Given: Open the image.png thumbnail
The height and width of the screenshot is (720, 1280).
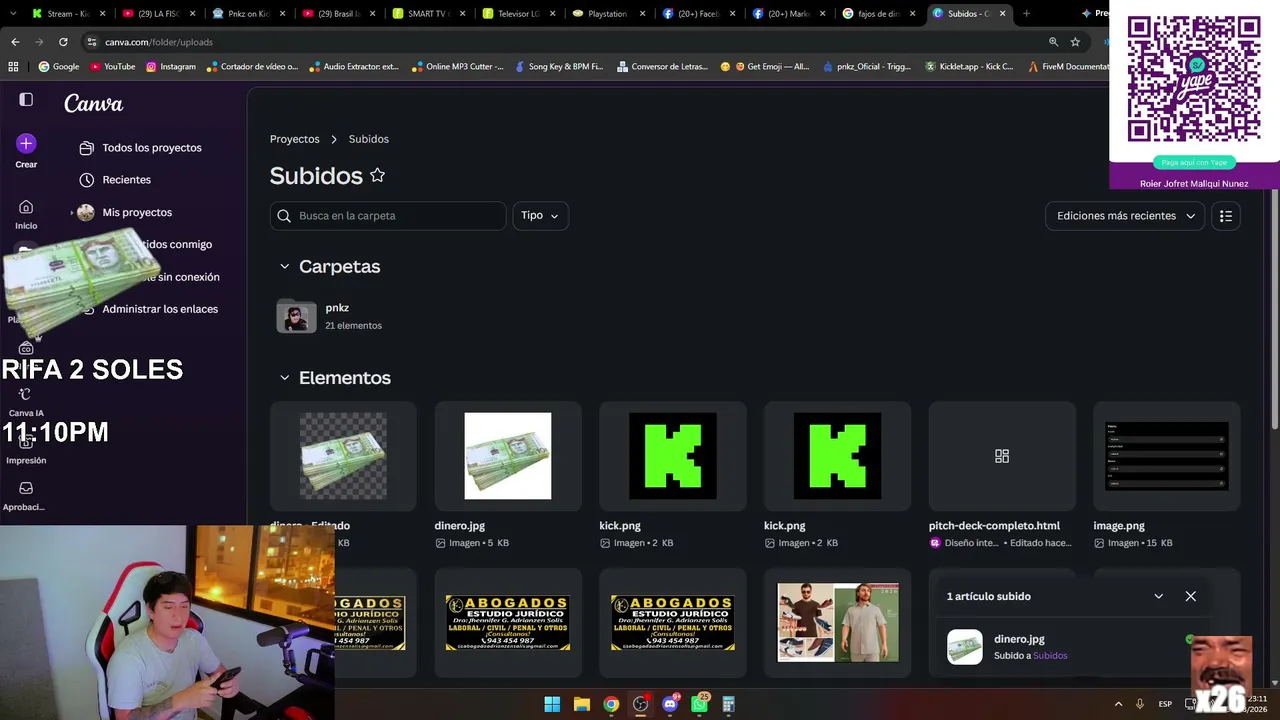Looking at the screenshot, I should pyautogui.click(x=1167, y=456).
